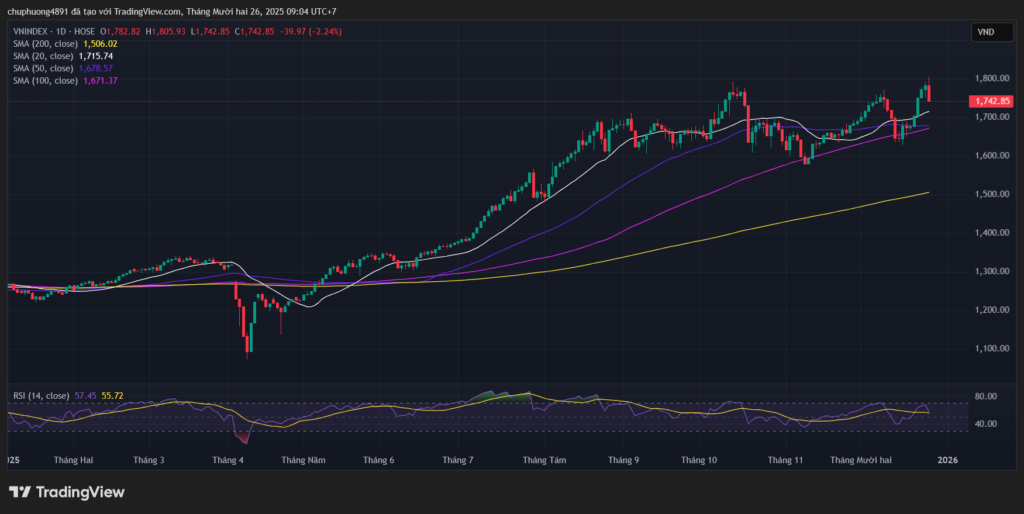Screen dimensions: 1024x514
Task: Click the Tháng Mười hai time axis label
Action: pos(867,460)
